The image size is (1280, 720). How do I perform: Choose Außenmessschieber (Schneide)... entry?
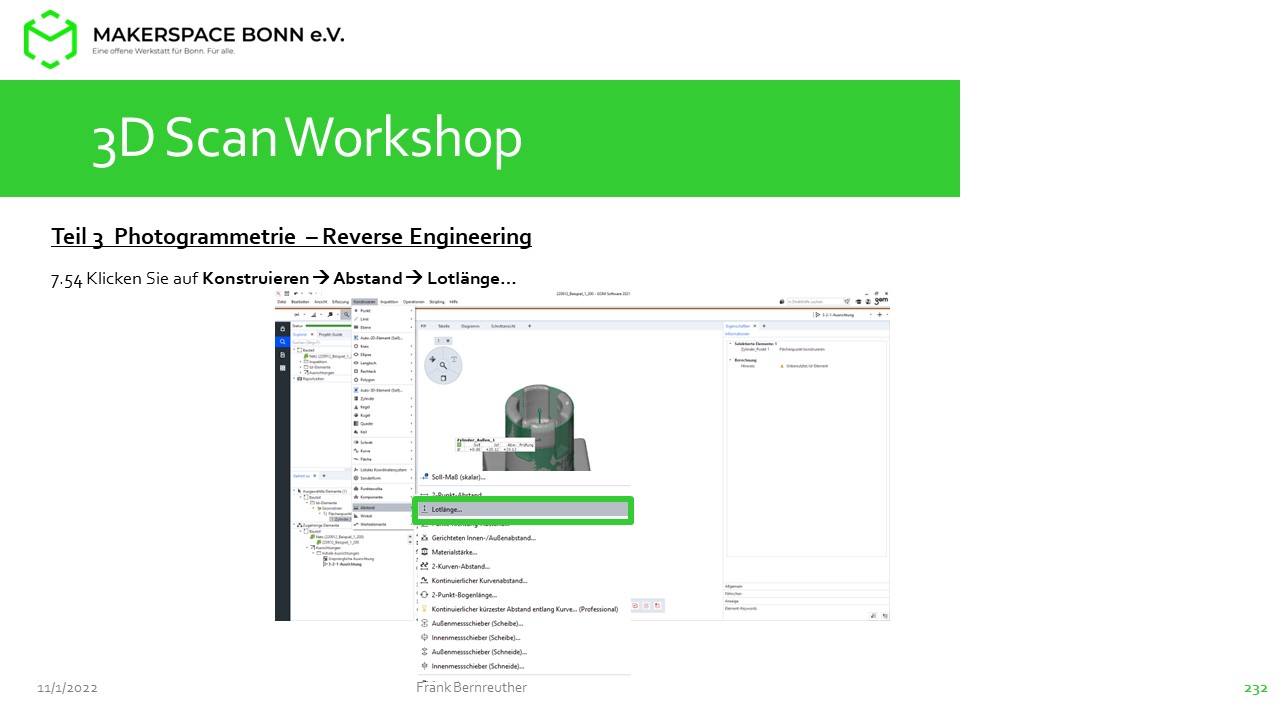(x=522, y=652)
